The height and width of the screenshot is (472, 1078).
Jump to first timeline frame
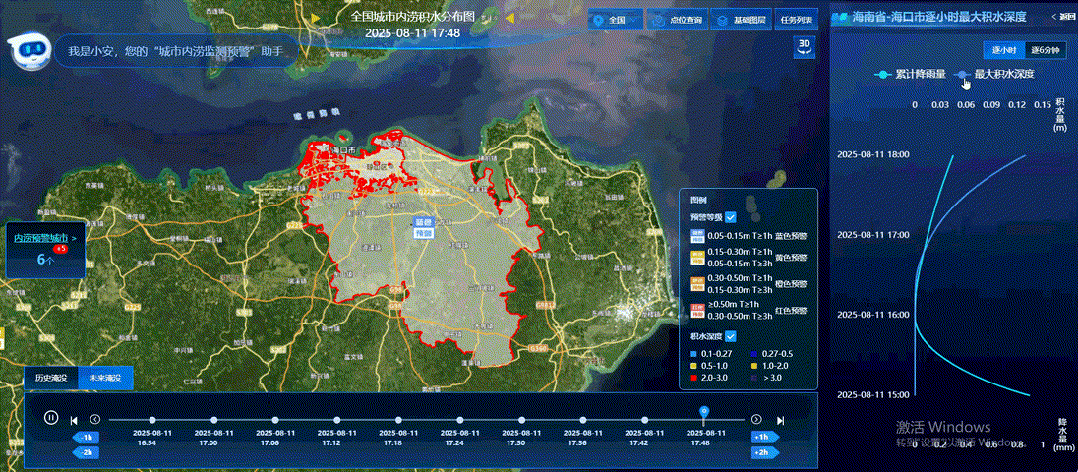pos(75,421)
